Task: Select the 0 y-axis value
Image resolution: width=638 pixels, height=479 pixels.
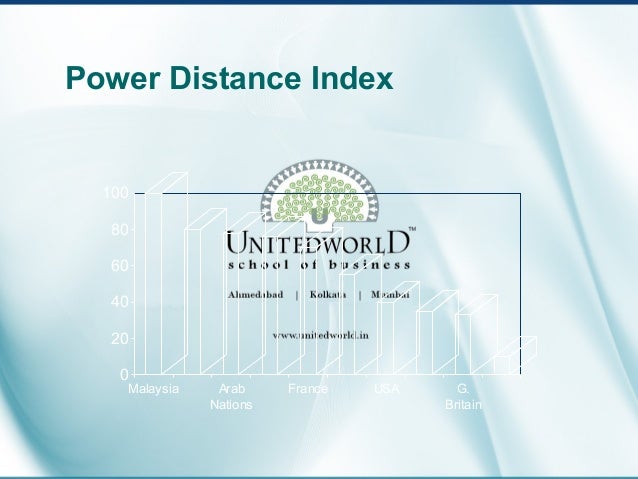Action: (x=125, y=374)
